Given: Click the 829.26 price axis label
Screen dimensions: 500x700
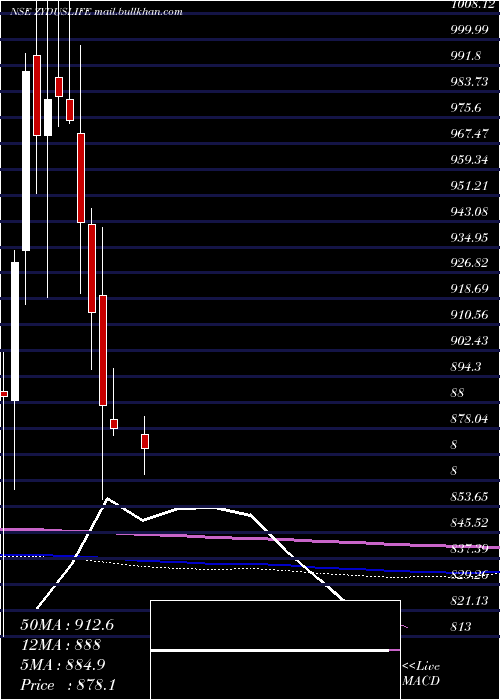Looking at the screenshot, I should (470, 575).
